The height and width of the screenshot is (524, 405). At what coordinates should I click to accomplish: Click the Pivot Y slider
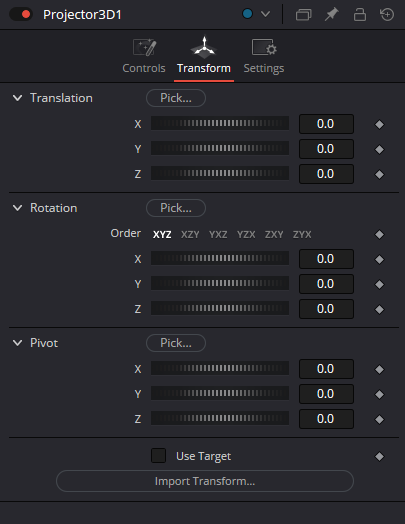click(220, 393)
